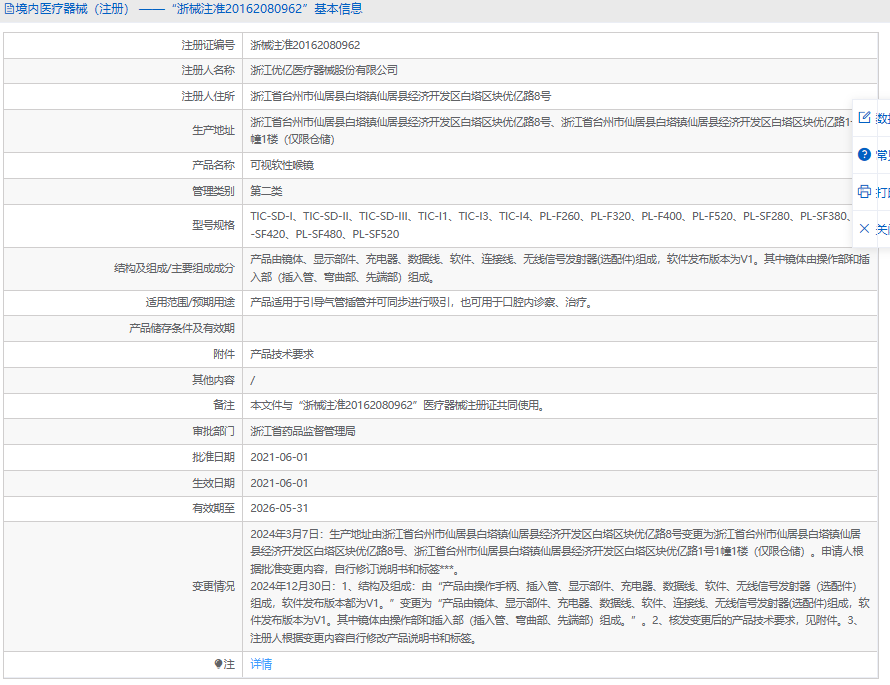Click the pencil edit icon in side panel
The width and height of the screenshot is (890, 685).
click(x=864, y=117)
